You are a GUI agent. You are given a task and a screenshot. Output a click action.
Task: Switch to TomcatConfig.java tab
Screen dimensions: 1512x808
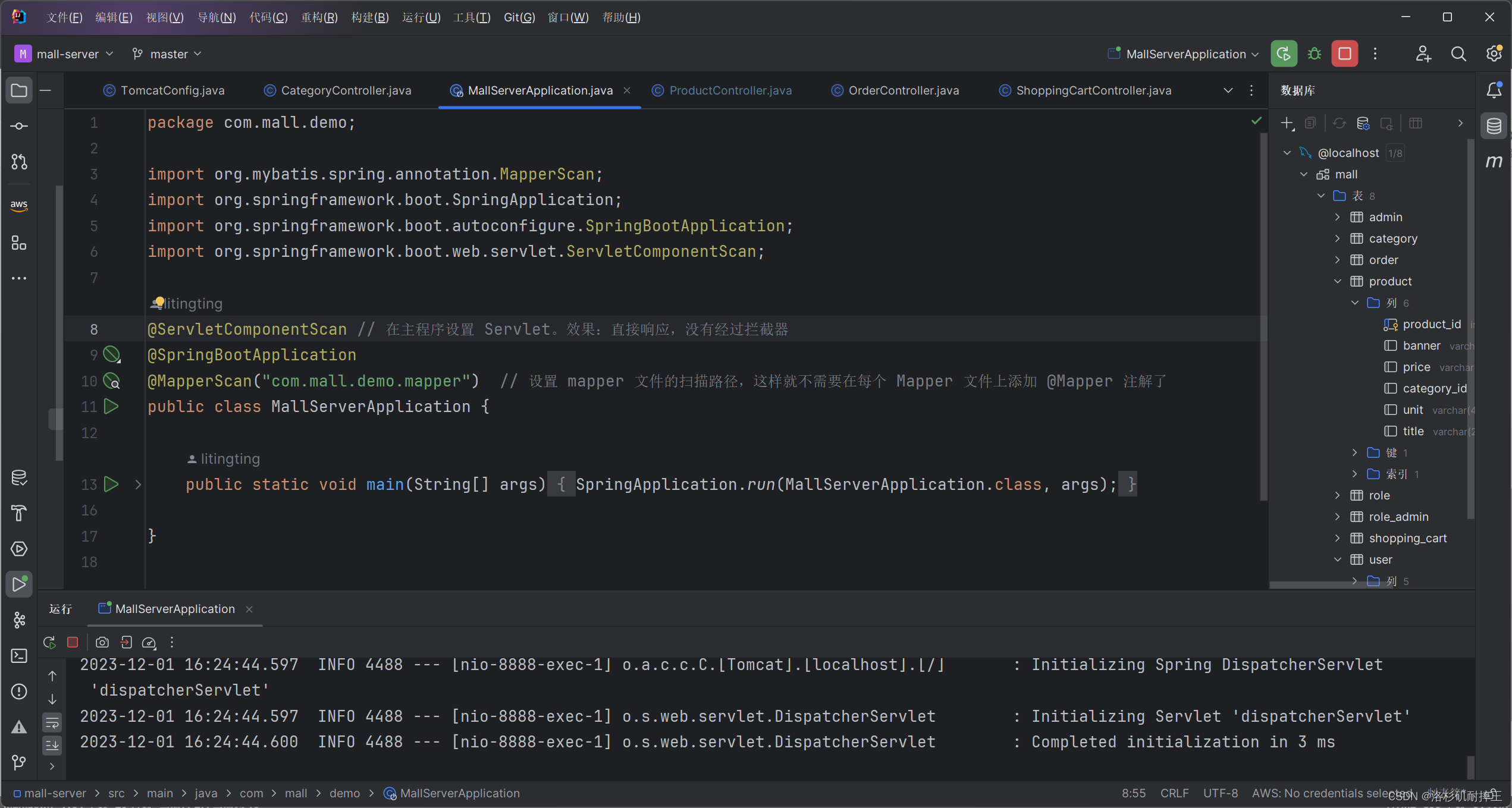coord(164,90)
